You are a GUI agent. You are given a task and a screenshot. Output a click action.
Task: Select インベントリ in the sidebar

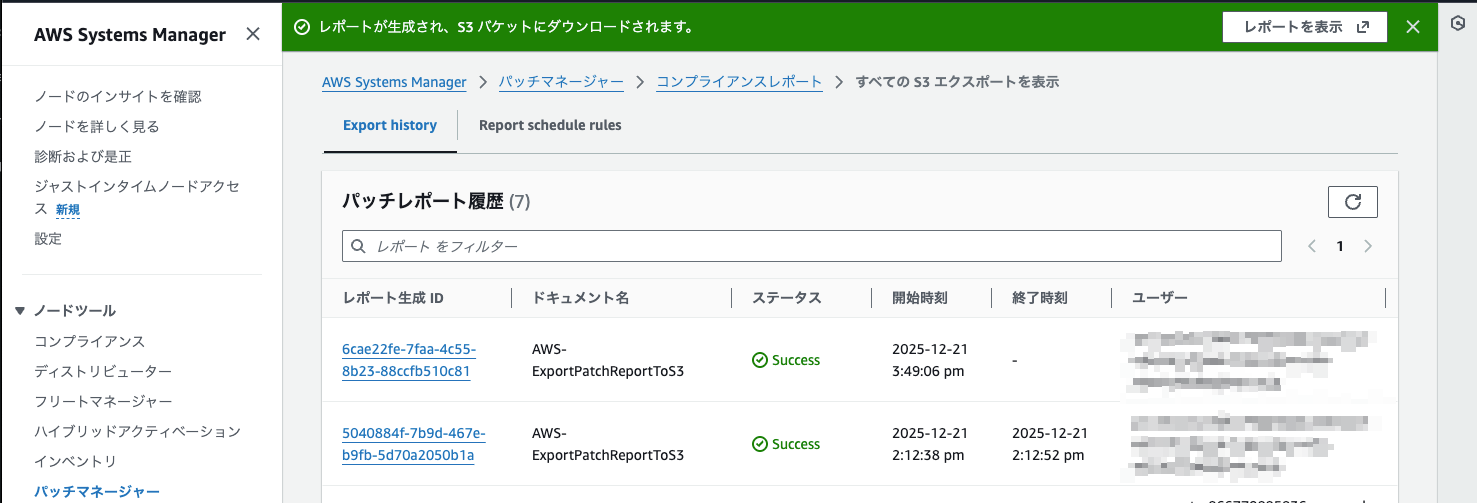coord(76,461)
